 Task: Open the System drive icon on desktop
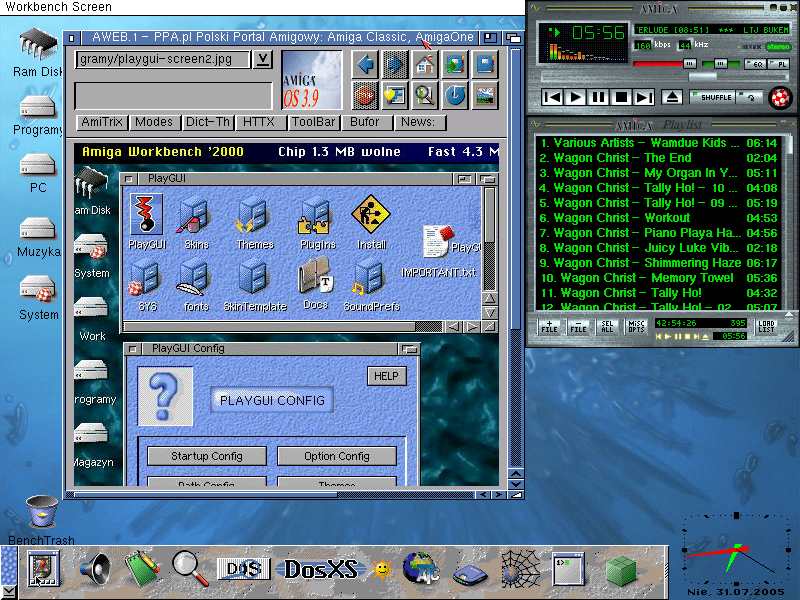(37, 289)
